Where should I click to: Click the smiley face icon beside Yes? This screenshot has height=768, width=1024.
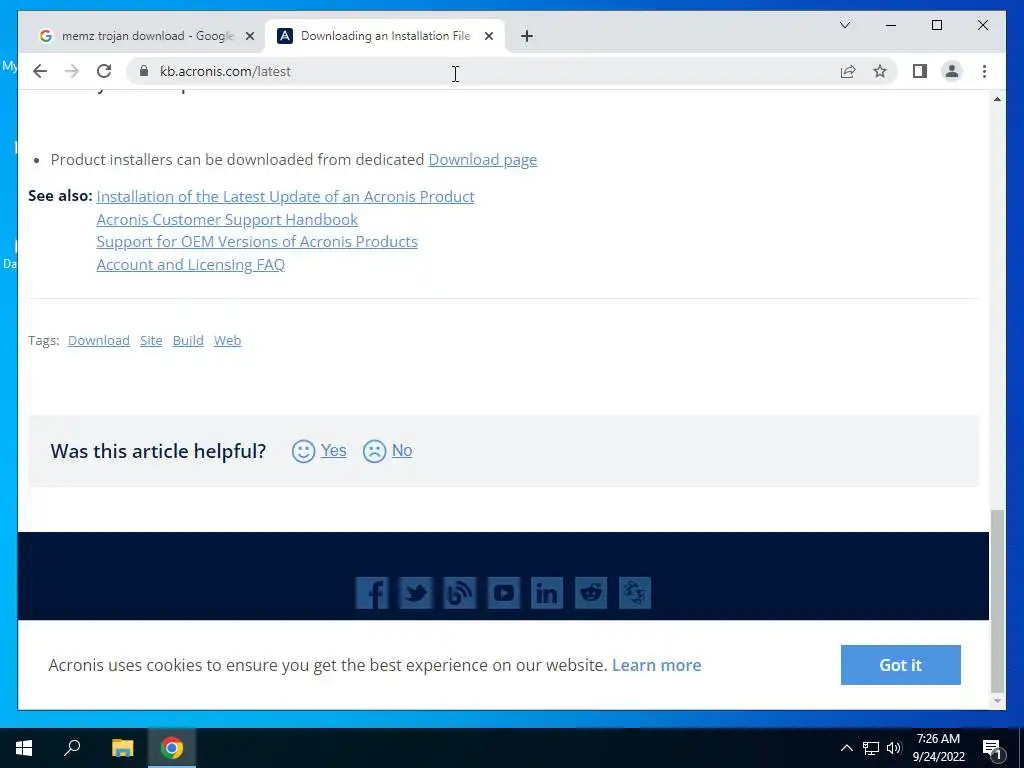pyautogui.click(x=303, y=451)
